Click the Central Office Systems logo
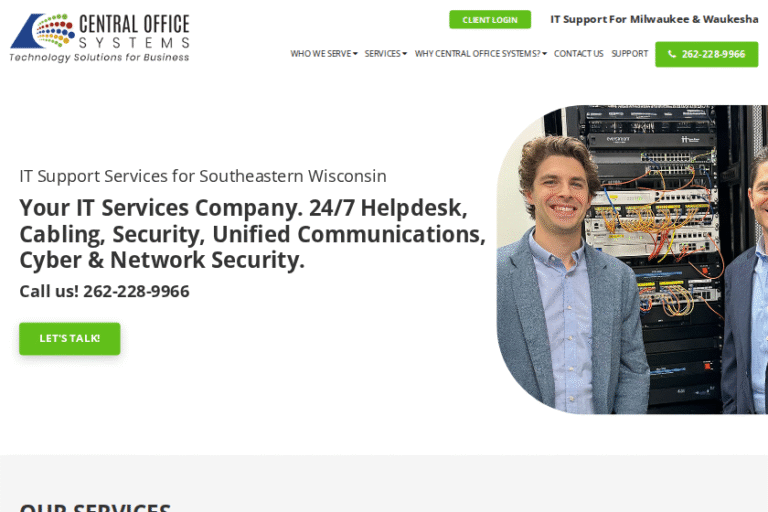Viewport: 768px width, 512px height. [x=99, y=38]
